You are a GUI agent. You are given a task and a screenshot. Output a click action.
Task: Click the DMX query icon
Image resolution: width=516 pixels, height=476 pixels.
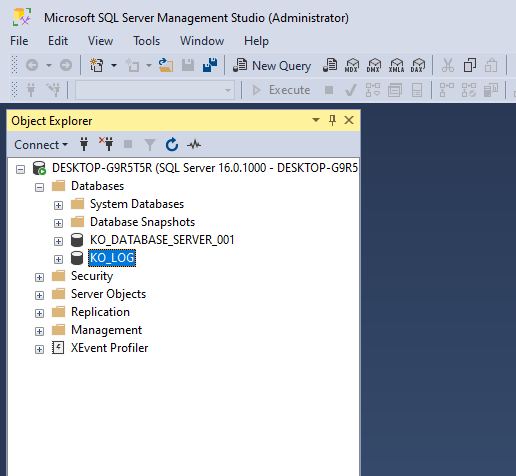click(374, 65)
